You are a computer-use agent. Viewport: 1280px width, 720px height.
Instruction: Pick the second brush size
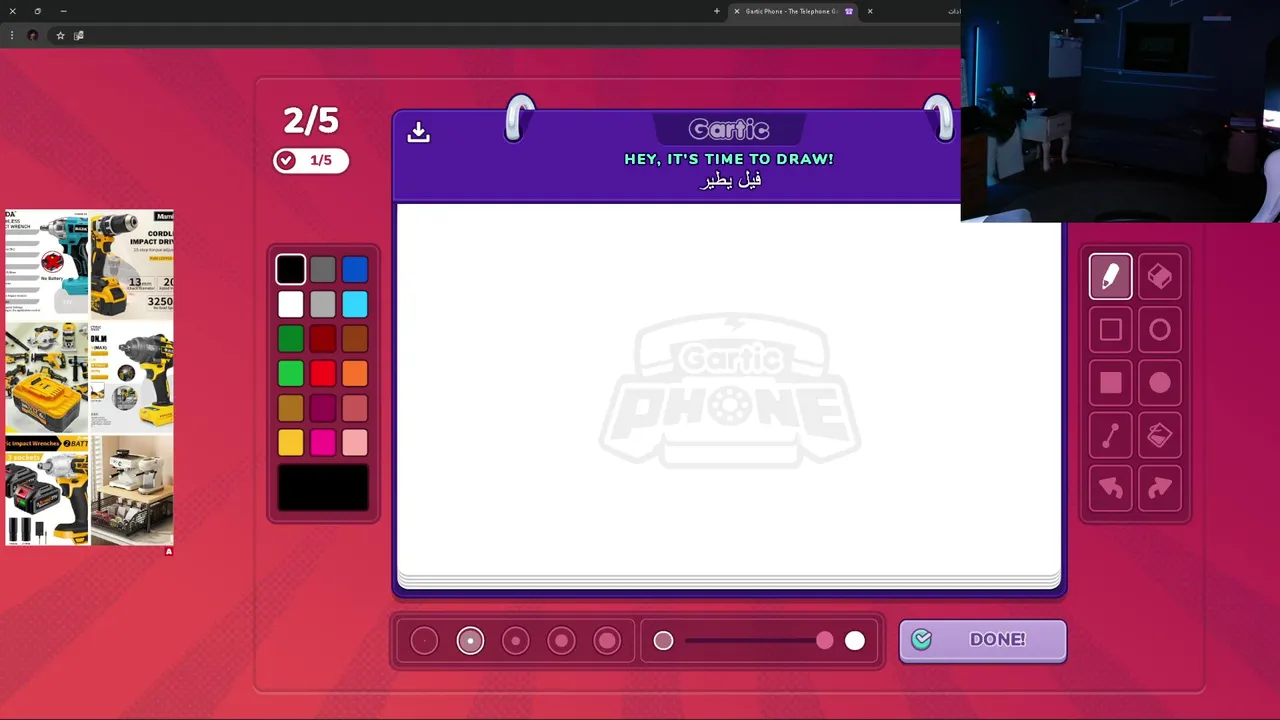tap(470, 641)
